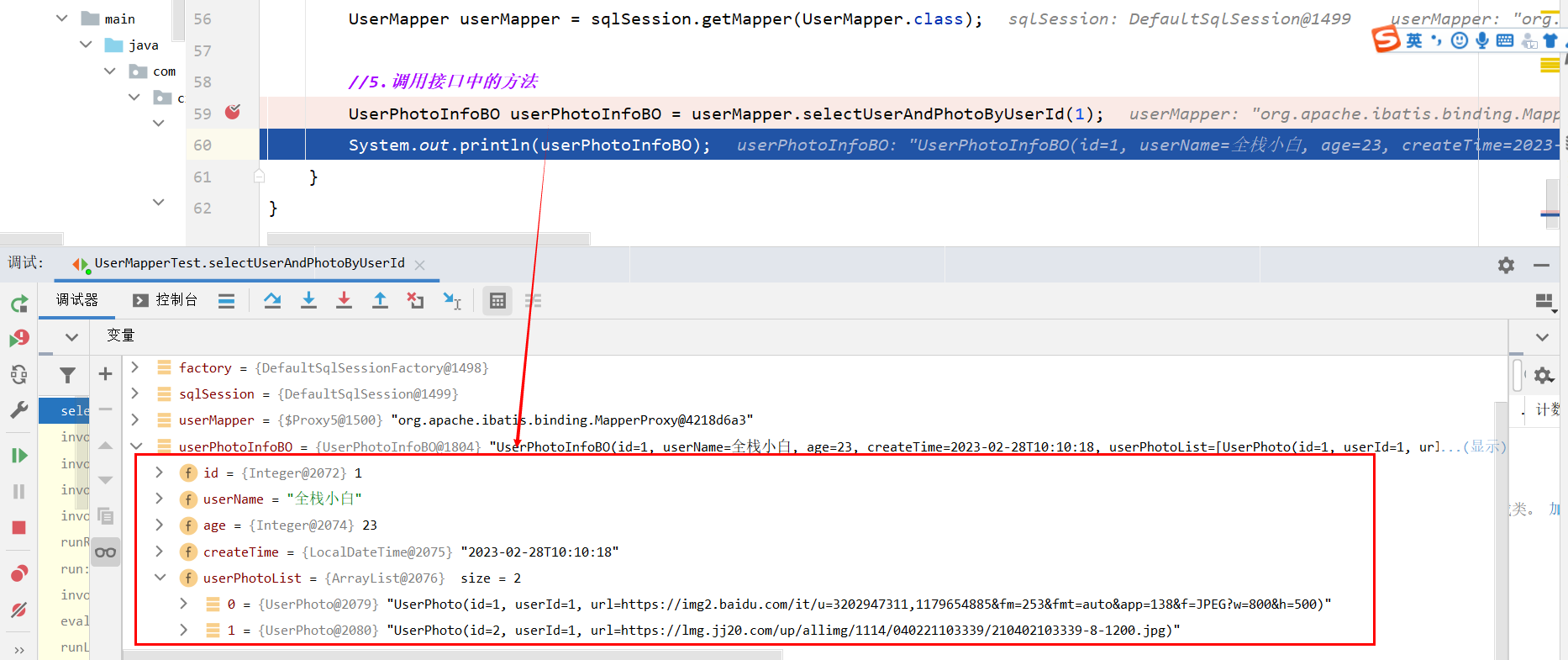Collapse the userPhotoList field node
The image size is (1568, 660).
coord(160,578)
